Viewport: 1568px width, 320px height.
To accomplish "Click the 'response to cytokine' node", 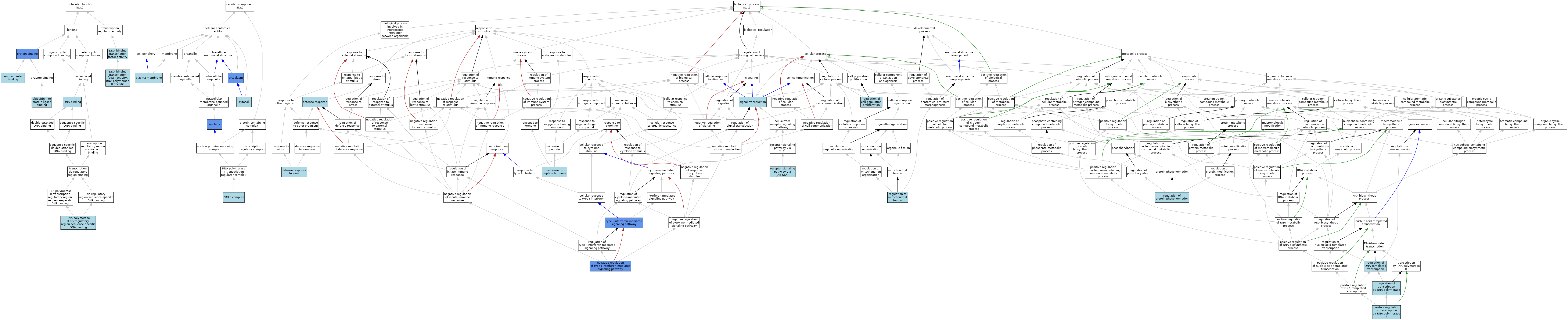I will [612, 124].
